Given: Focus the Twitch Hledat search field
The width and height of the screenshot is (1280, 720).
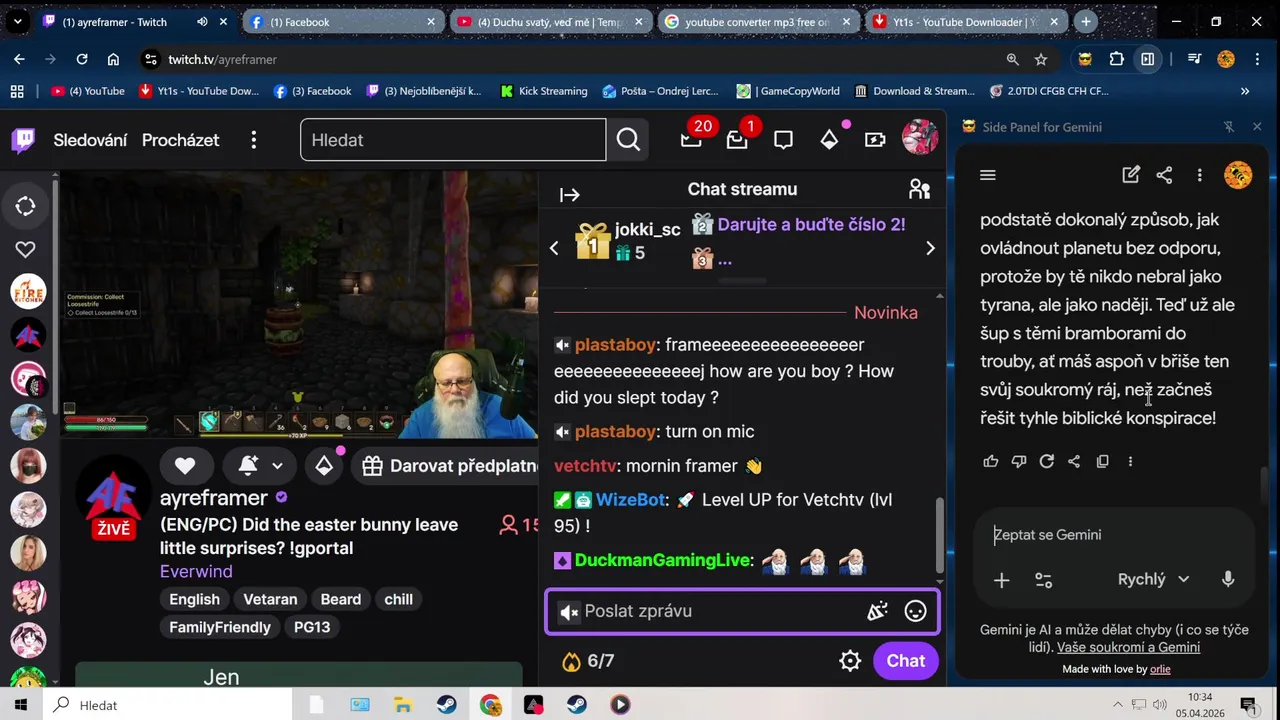Looking at the screenshot, I should 453,140.
